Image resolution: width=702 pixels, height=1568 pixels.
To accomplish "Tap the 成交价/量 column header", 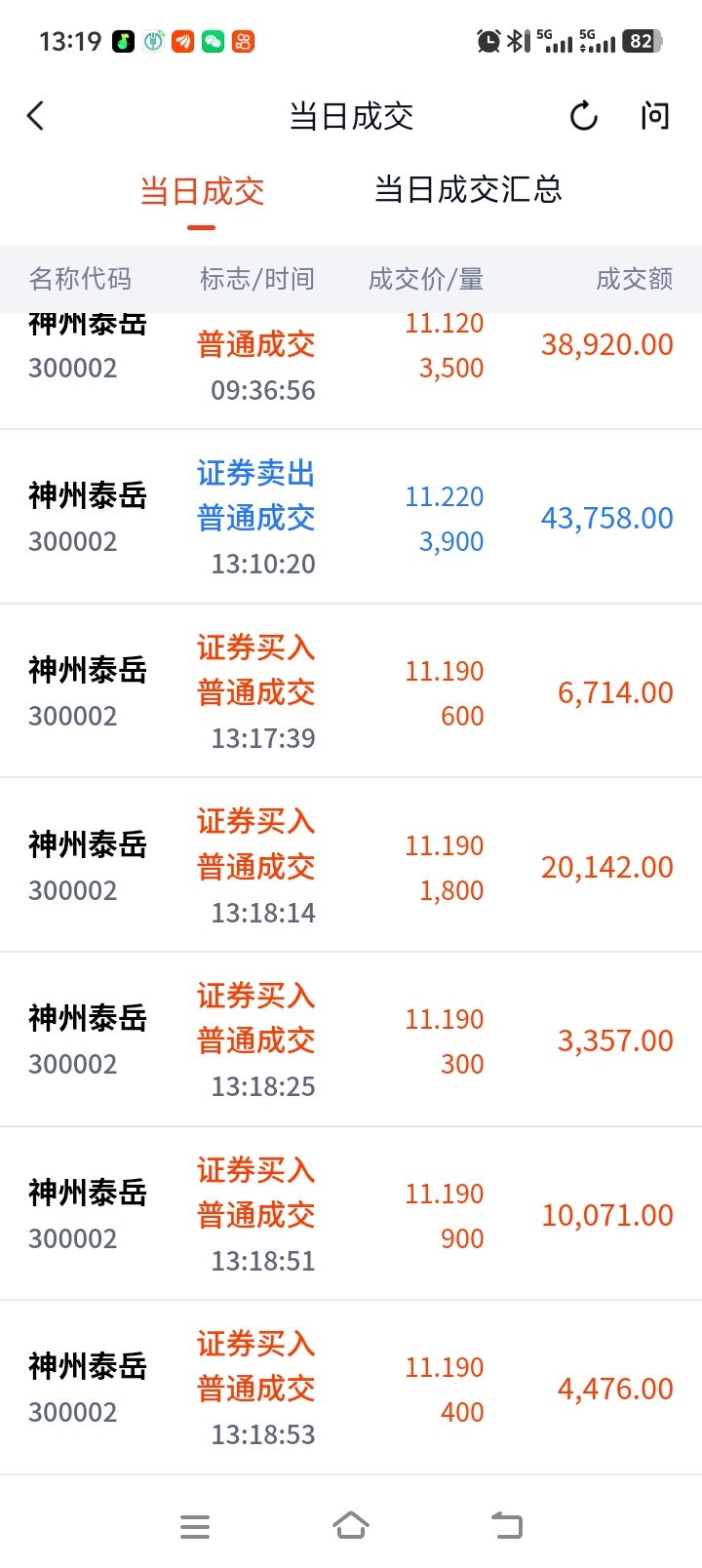I will coord(426,279).
